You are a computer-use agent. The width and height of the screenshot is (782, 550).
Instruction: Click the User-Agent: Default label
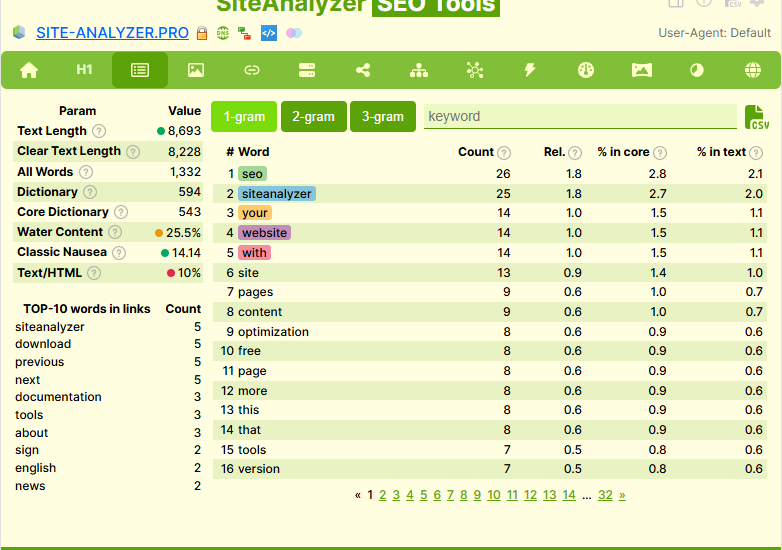click(714, 33)
